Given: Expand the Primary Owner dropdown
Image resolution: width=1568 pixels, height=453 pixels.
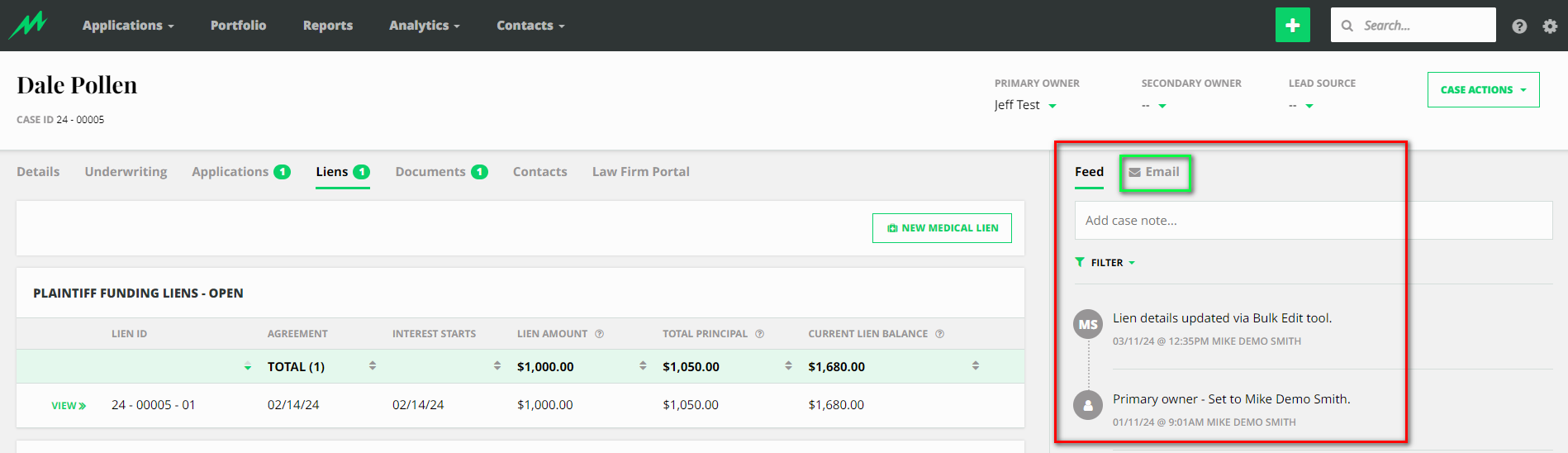Looking at the screenshot, I should pos(1052,106).
